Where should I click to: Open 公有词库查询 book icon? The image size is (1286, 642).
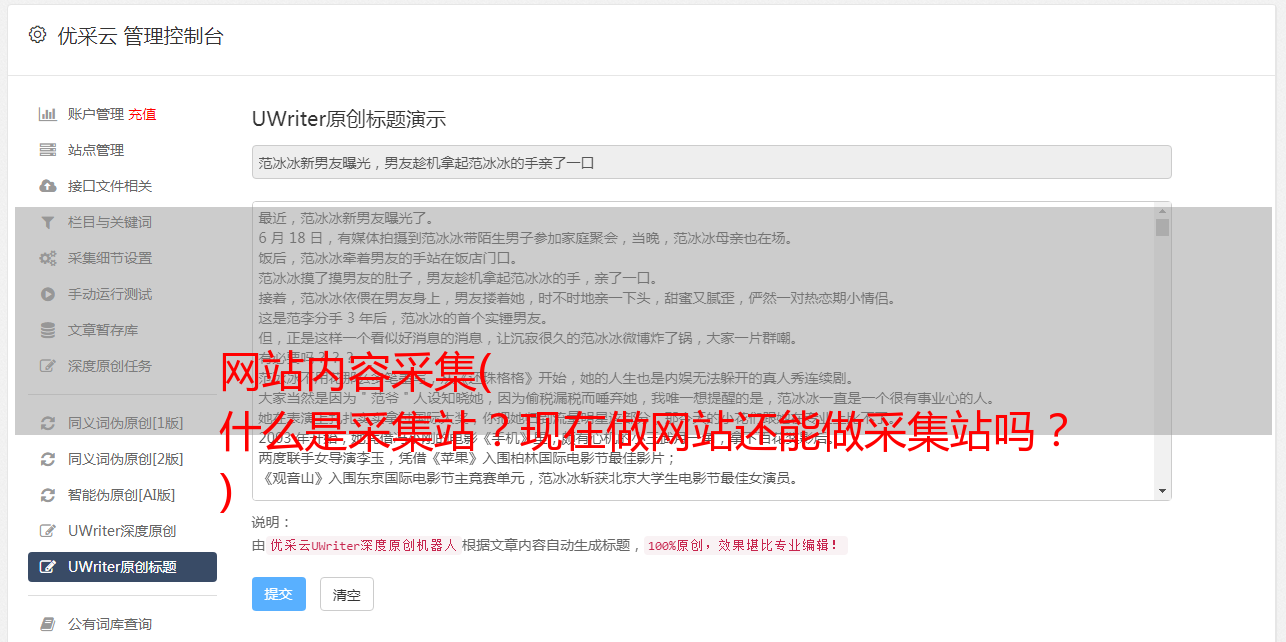(x=47, y=624)
